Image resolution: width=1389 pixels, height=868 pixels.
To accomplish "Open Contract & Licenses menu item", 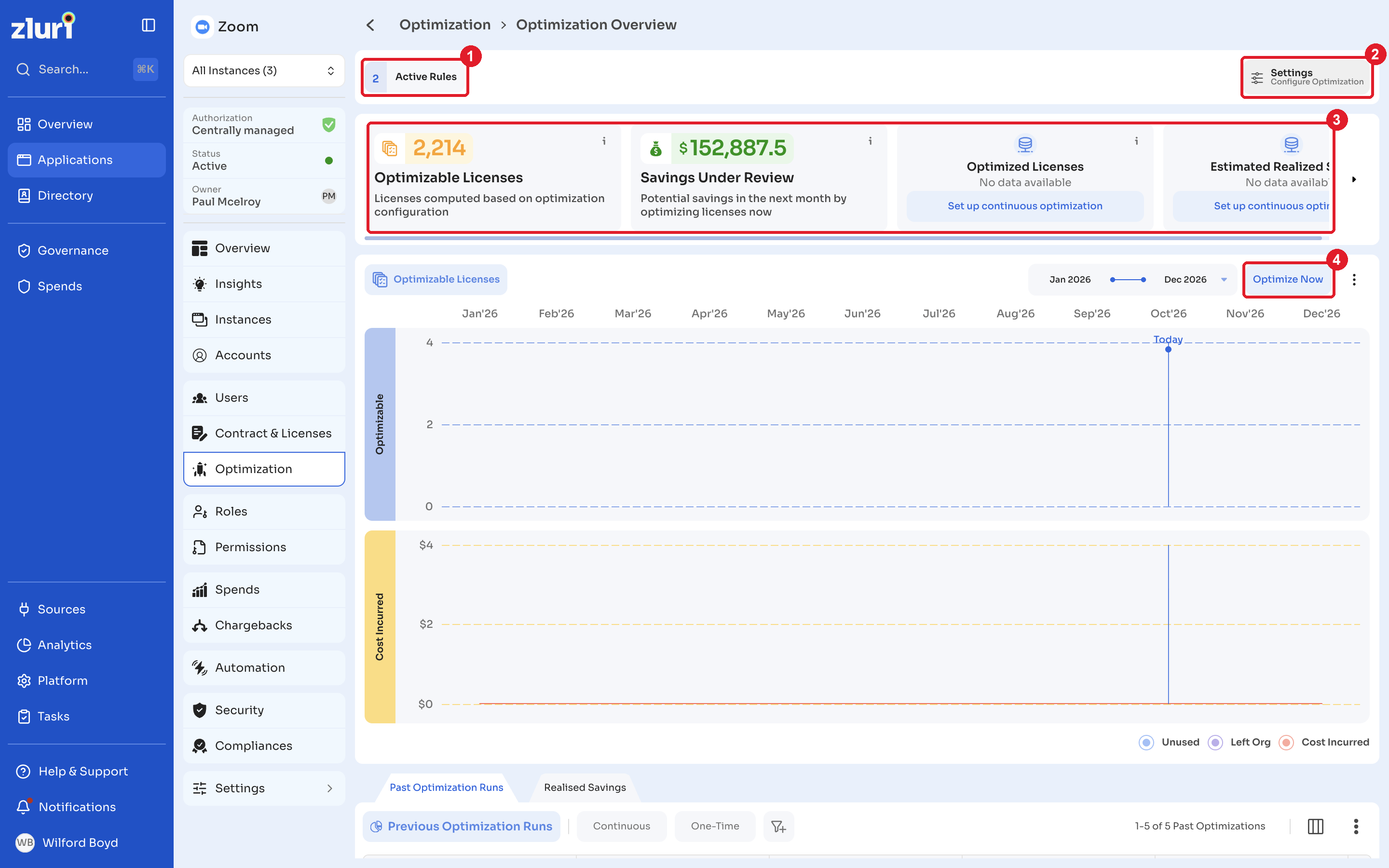I will click(x=264, y=434).
